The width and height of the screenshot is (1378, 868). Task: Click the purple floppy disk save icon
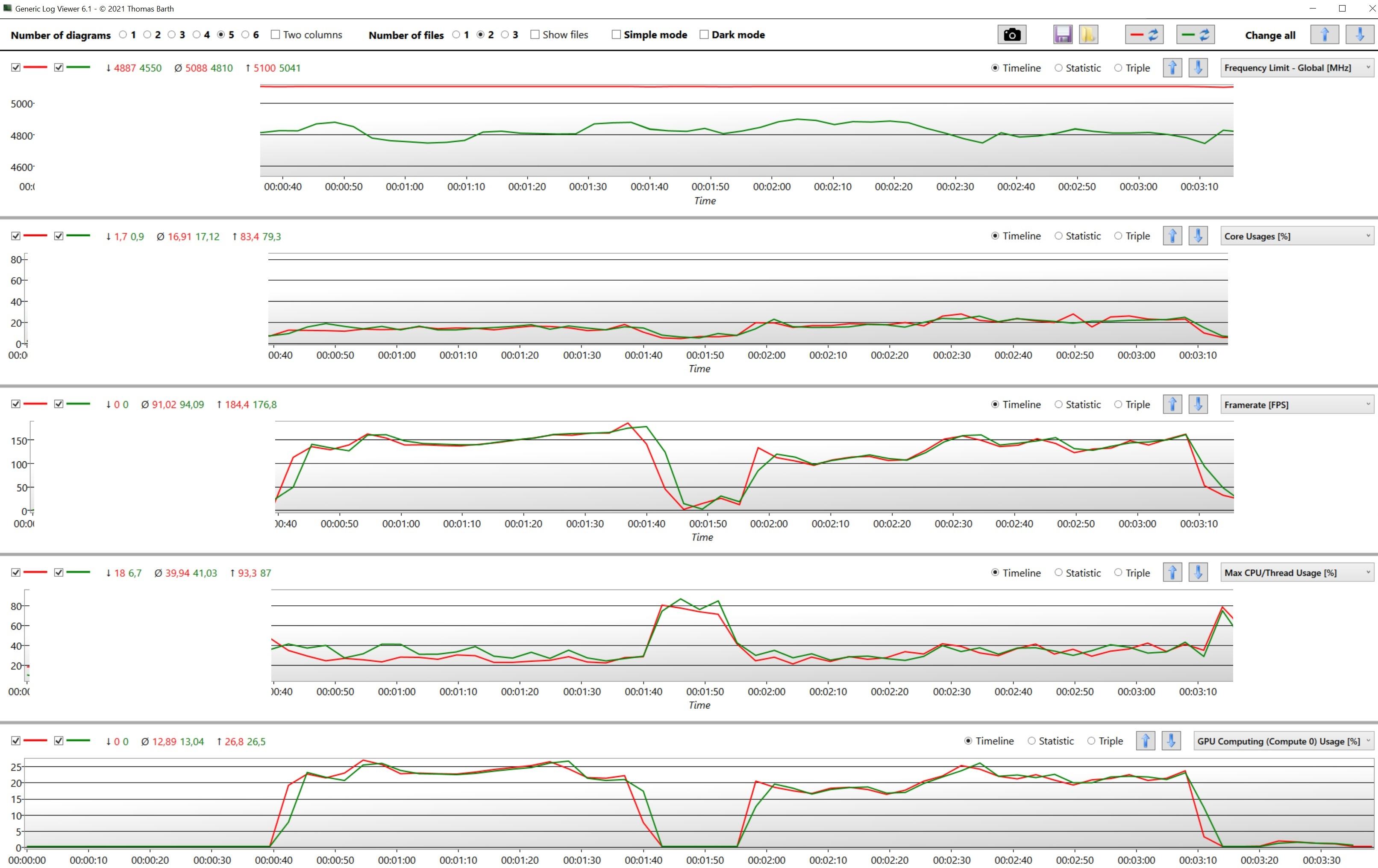1062,35
